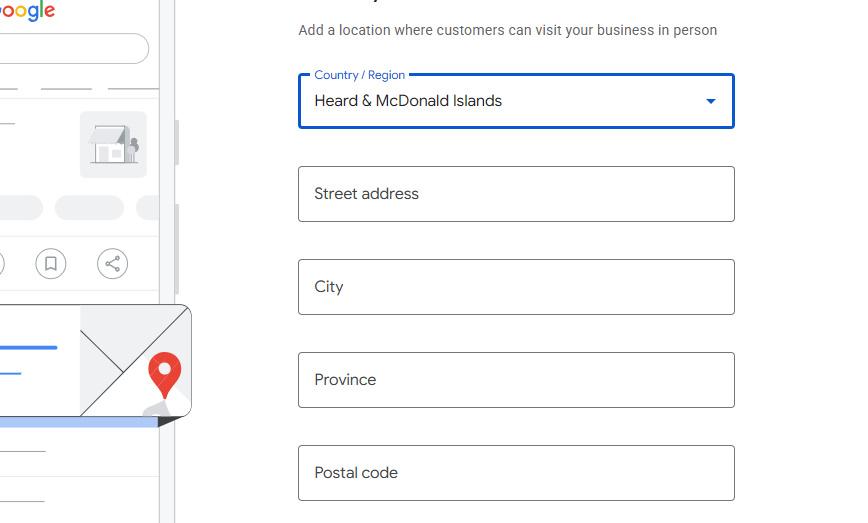
Task: Click the bookmark save icon
Action: click(x=51, y=263)
